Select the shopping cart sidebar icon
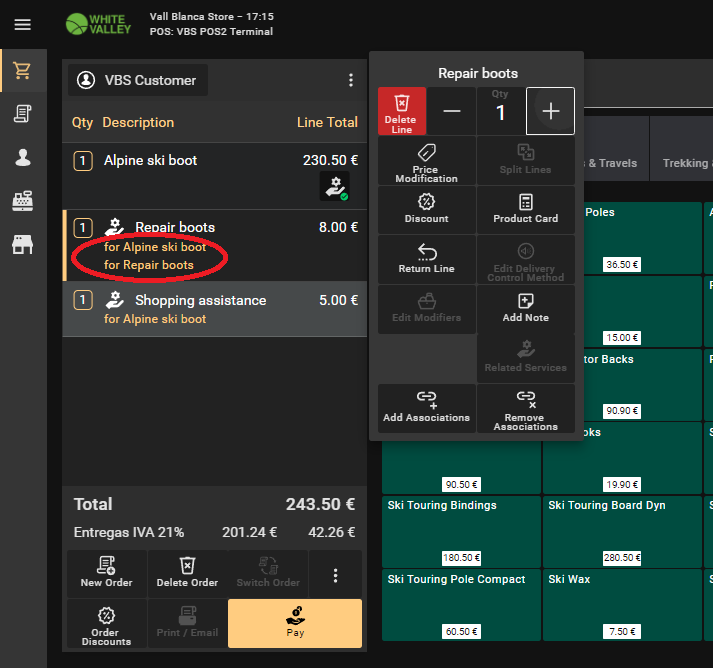 tap(22, 71)
